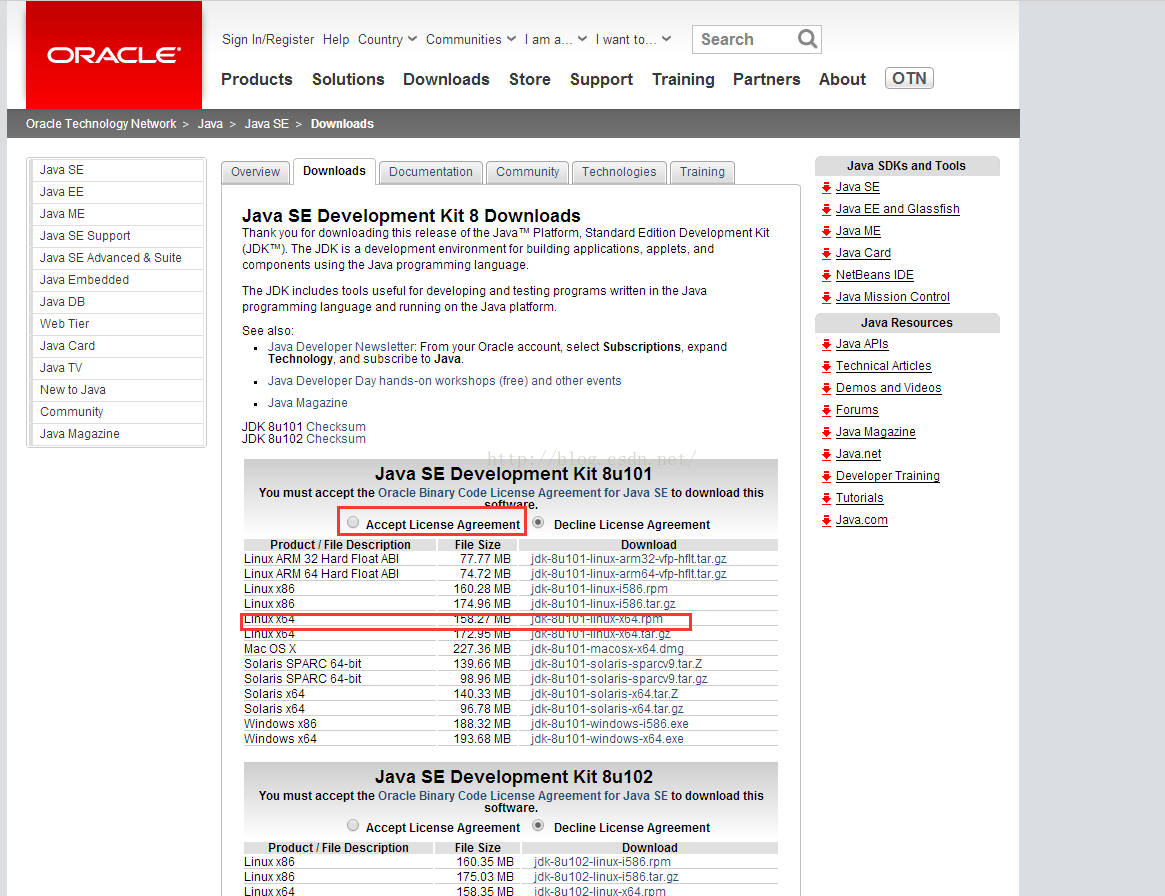
Task: Select Decline License Agreement for JDK 8u101
Action: (x=539, y=522)
